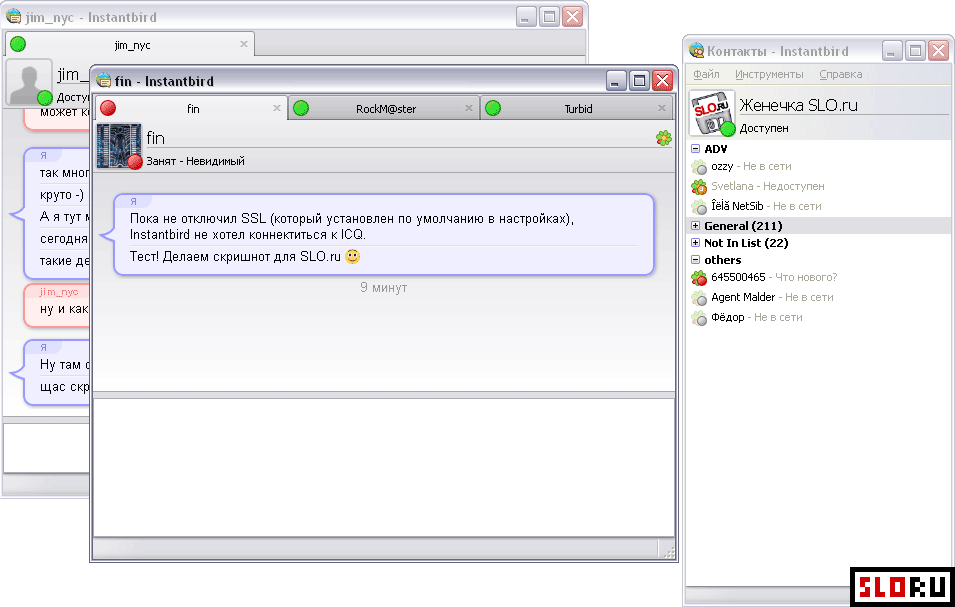Close the fin conversation tab

(277, 108)
